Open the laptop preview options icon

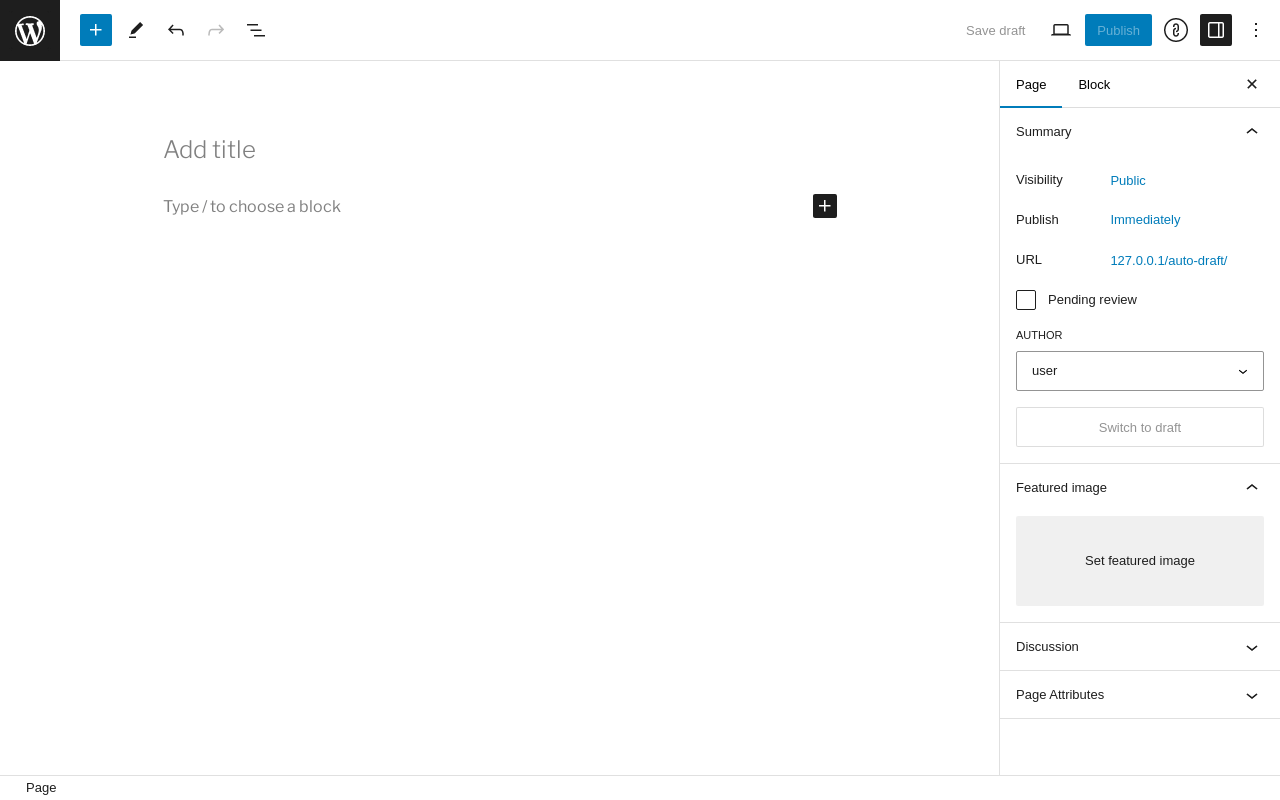click(1061, 30)
